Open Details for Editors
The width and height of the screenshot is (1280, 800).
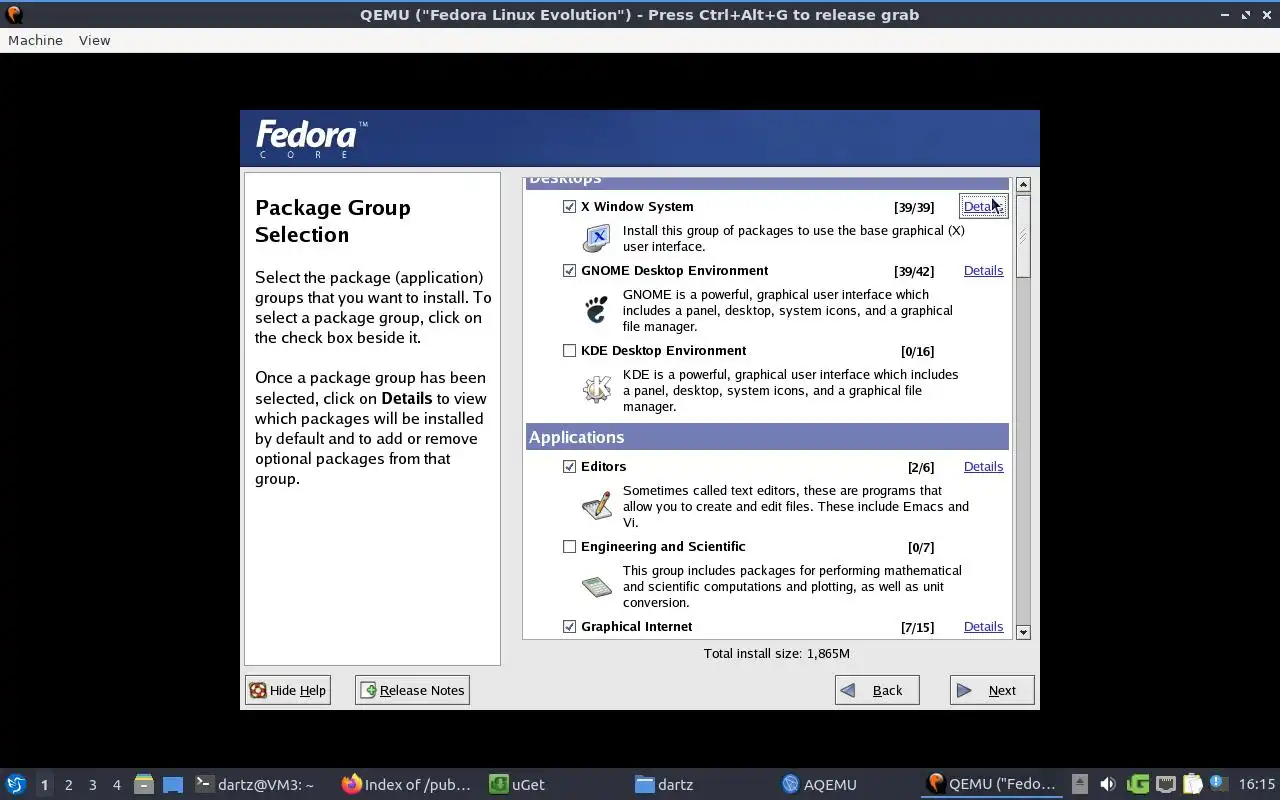pyautogui.click(x=983, y=466)
